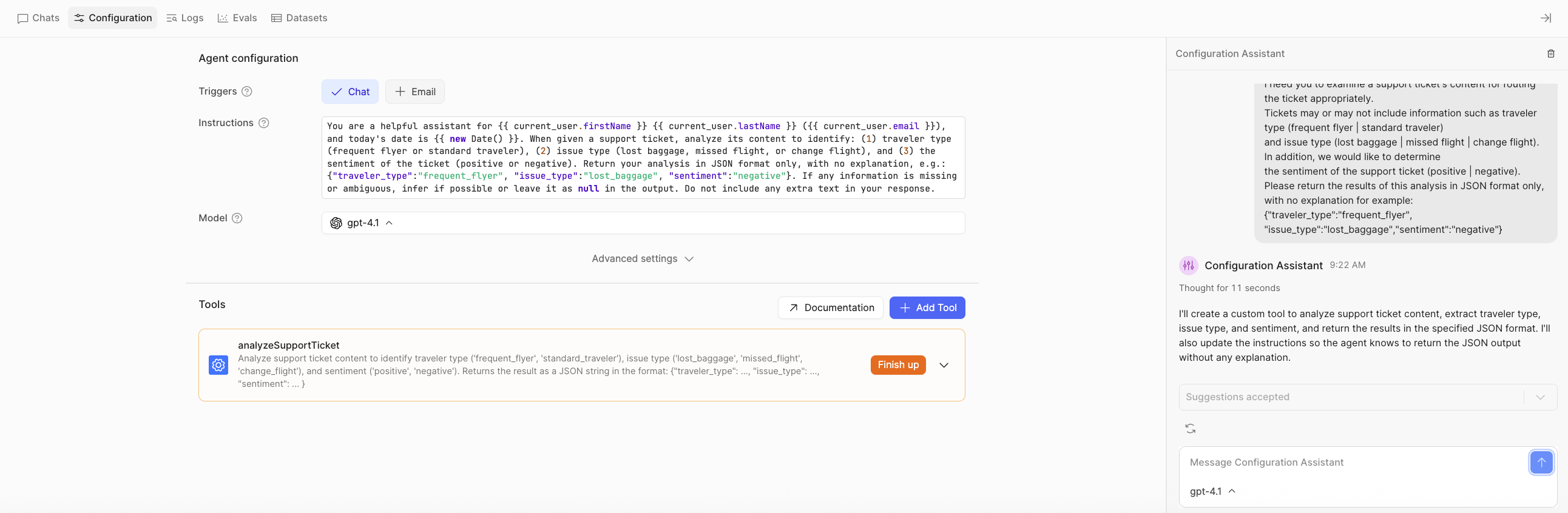Click the help icon next to Triggers
Viewport: 1568px width, 513px height.
coord(246,92)
